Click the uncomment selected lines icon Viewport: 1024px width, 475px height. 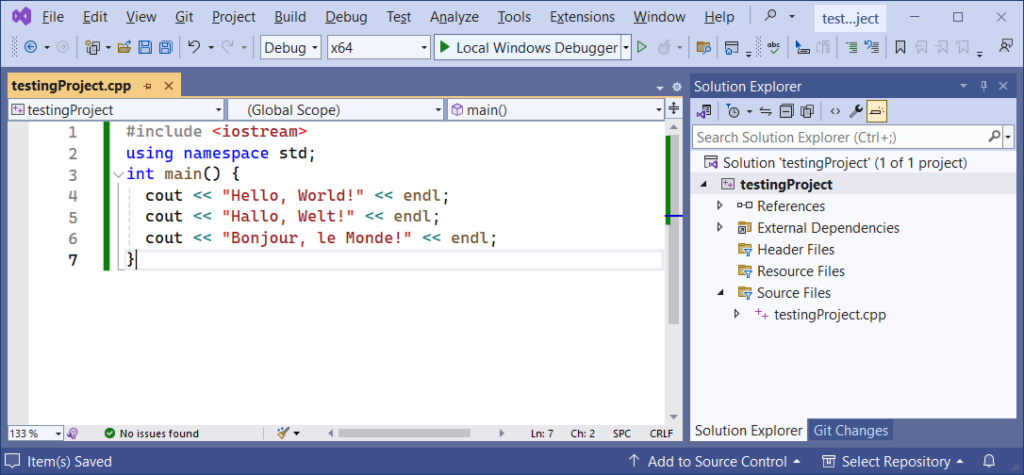872,47
